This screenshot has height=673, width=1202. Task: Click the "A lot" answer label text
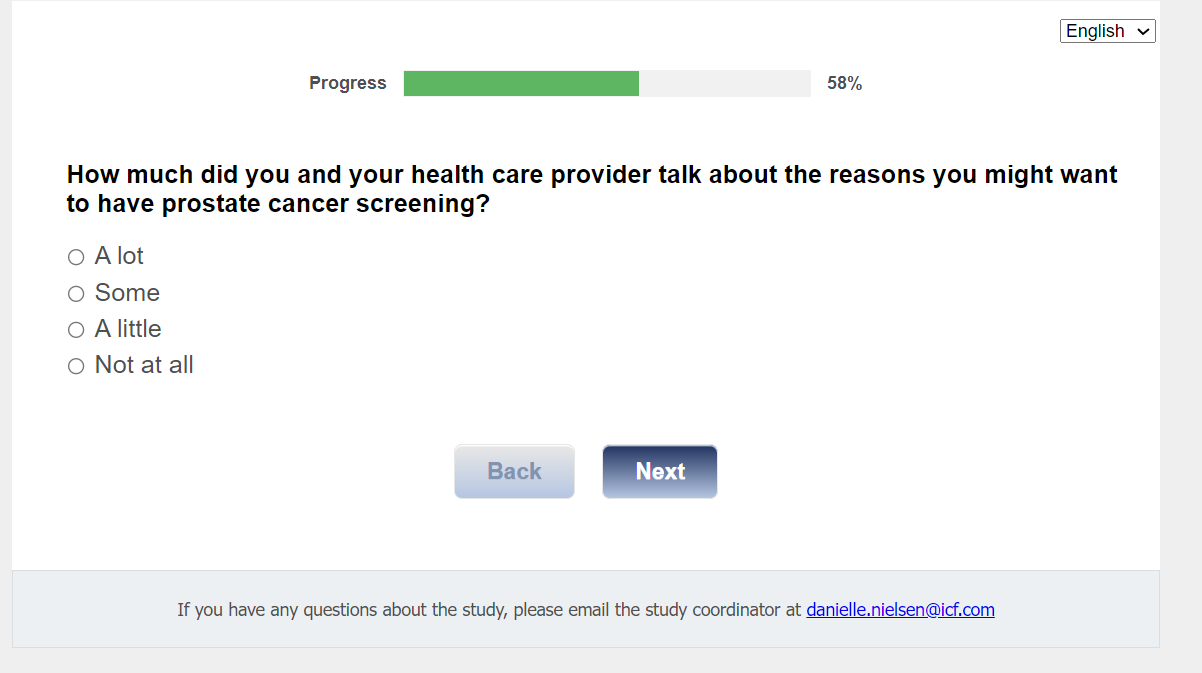(119, 257)
